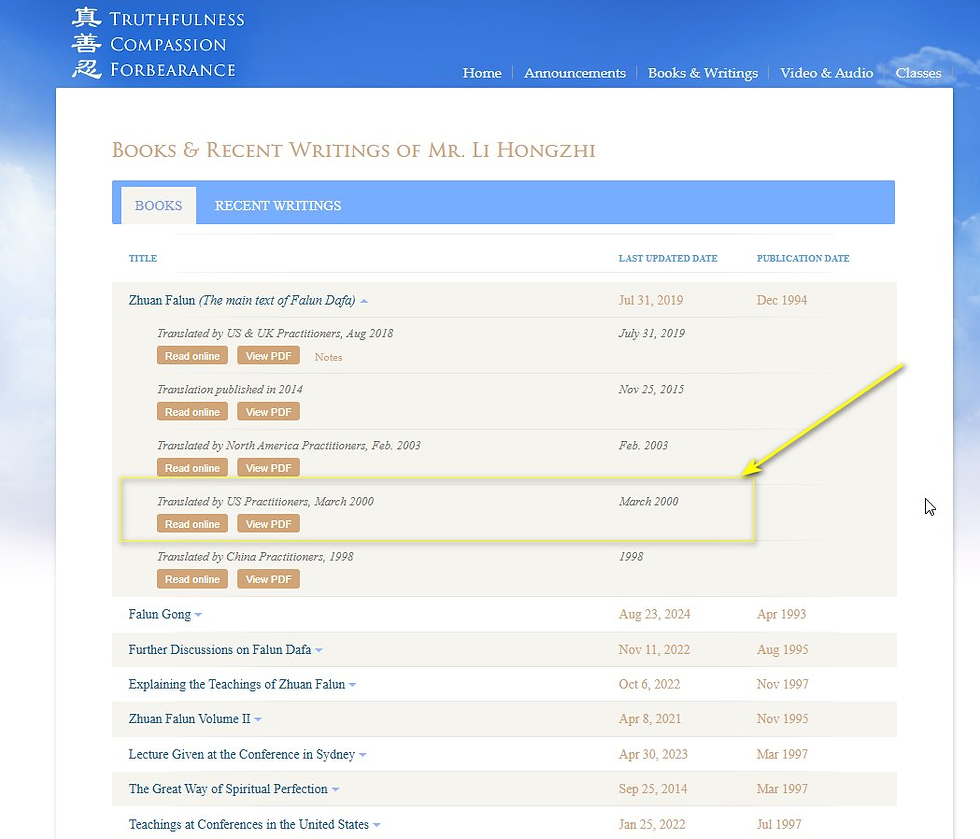The image size is (980, 839).
Task: Click the Jan 25, 2022 updated date
Action: 652,824
